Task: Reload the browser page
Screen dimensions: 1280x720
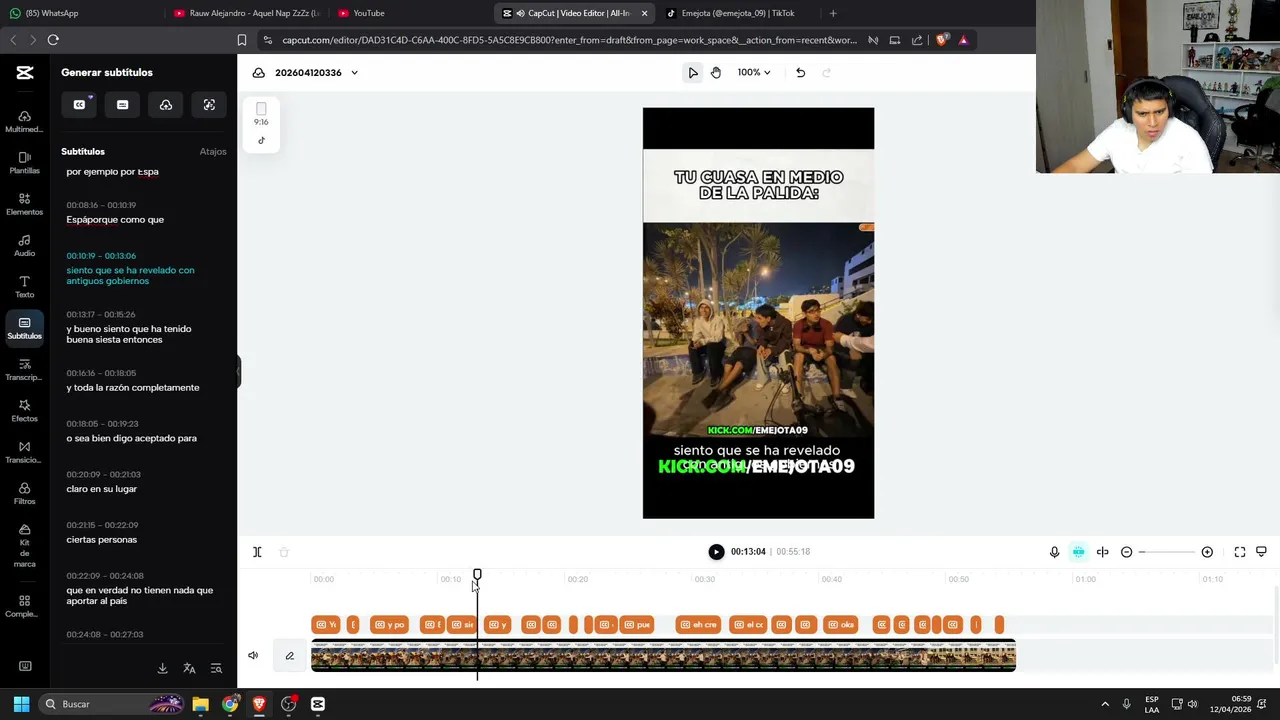Action: 53,40
